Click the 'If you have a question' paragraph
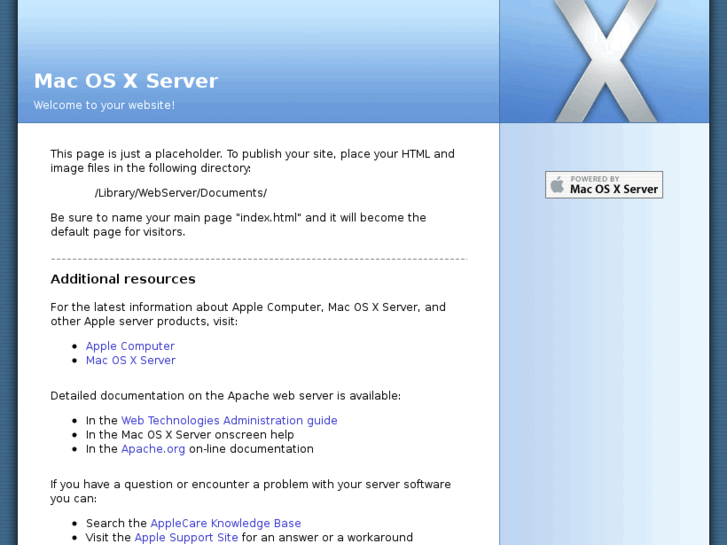The height and width of the screenshot is (545, 727). [x=251, y=491]
